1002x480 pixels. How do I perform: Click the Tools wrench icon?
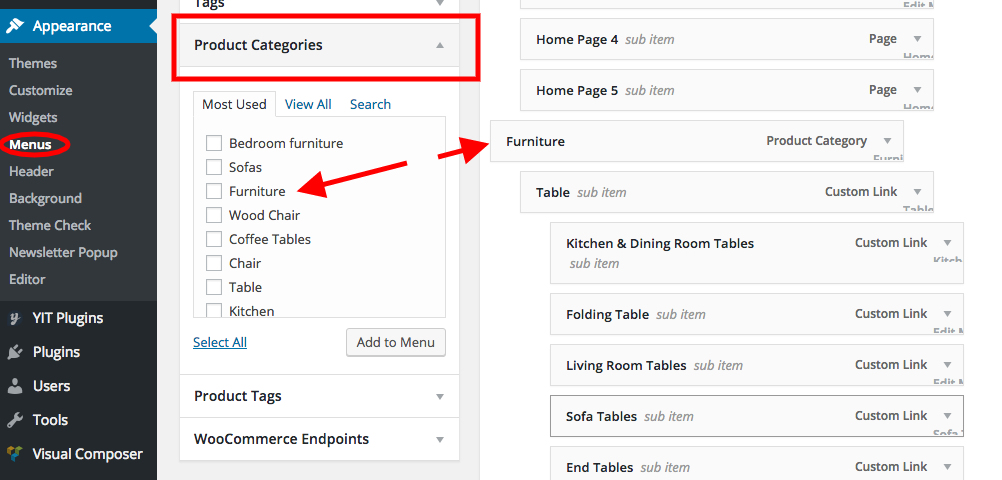point(15,420)
